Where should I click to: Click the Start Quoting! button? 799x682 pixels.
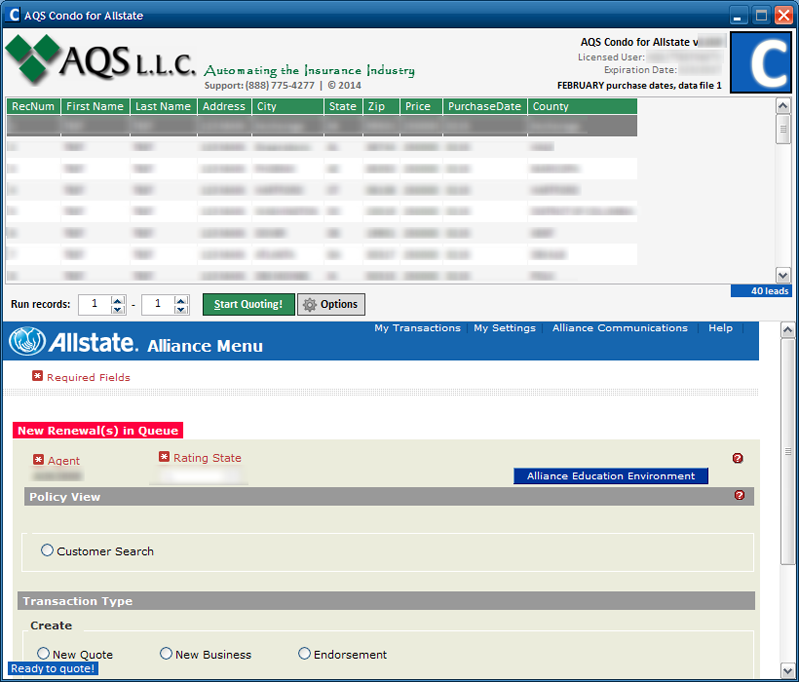[249, 304]
